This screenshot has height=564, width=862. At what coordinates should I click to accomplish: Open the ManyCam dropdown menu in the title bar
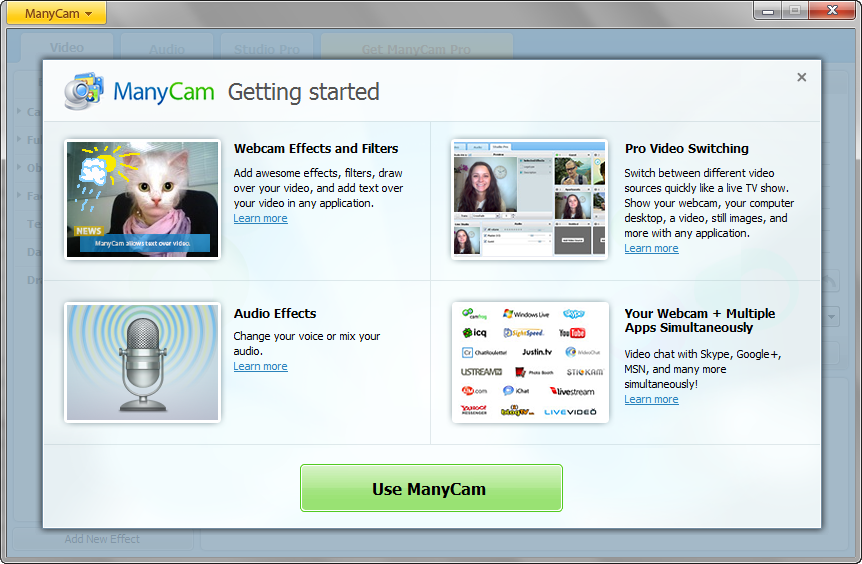(x=57, y=13)
